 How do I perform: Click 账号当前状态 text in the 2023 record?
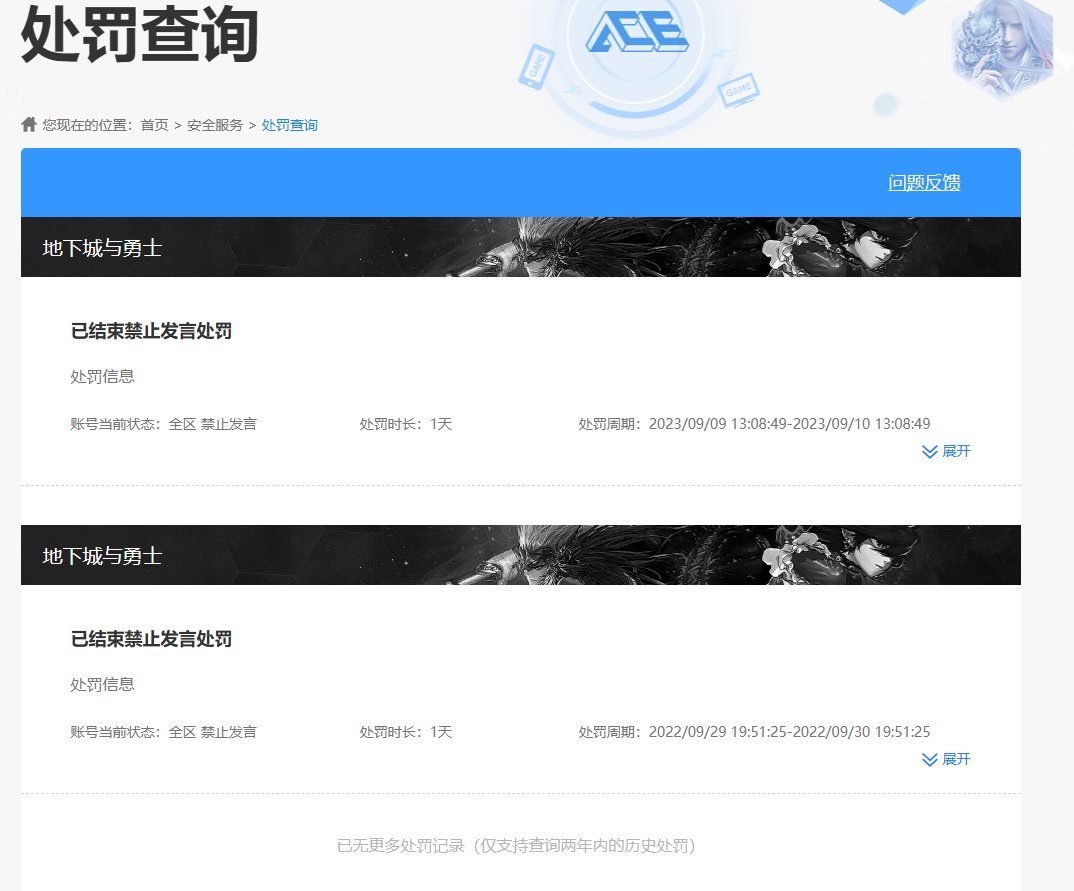(x=164, y=424)
